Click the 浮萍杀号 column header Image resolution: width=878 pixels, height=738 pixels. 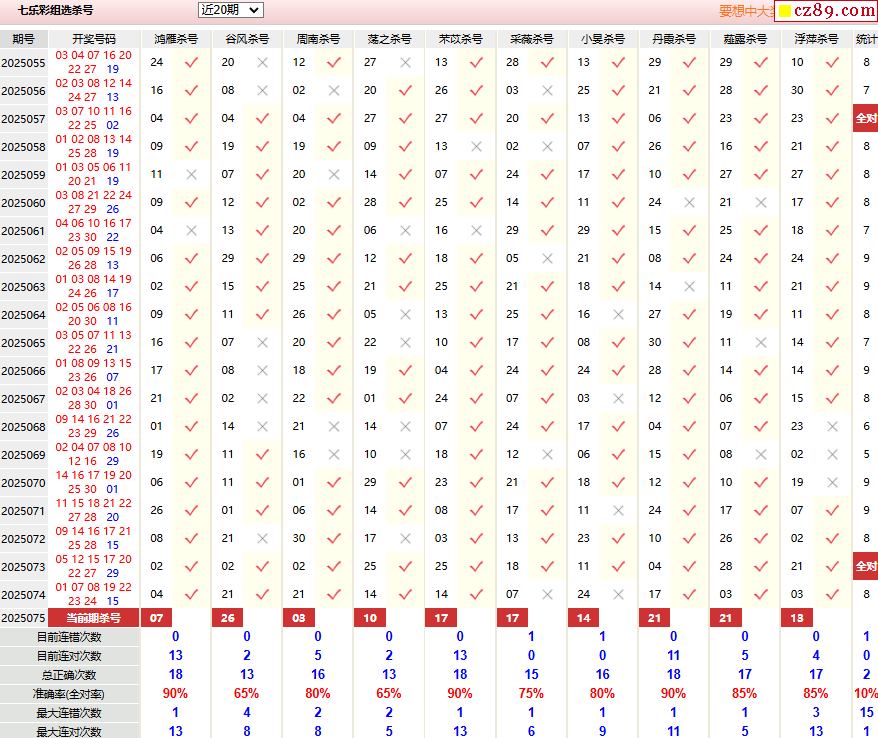pyautogui.click(x=816, y=39)
